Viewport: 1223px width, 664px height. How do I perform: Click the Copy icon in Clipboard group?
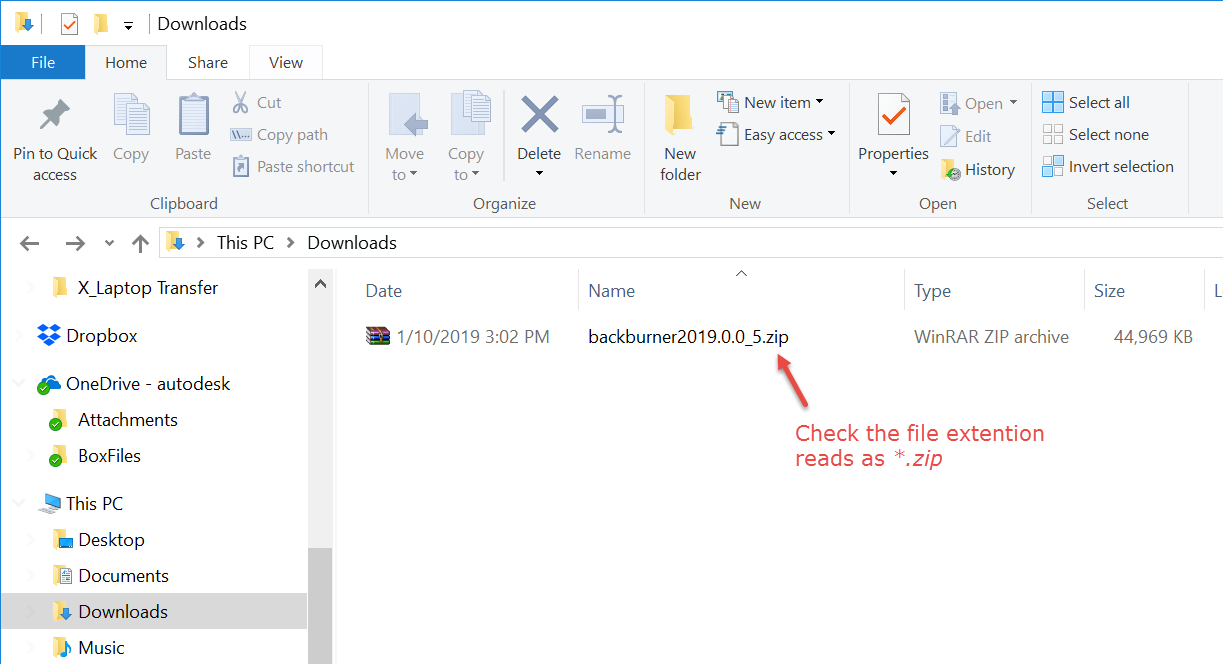(x=131, y=116)
